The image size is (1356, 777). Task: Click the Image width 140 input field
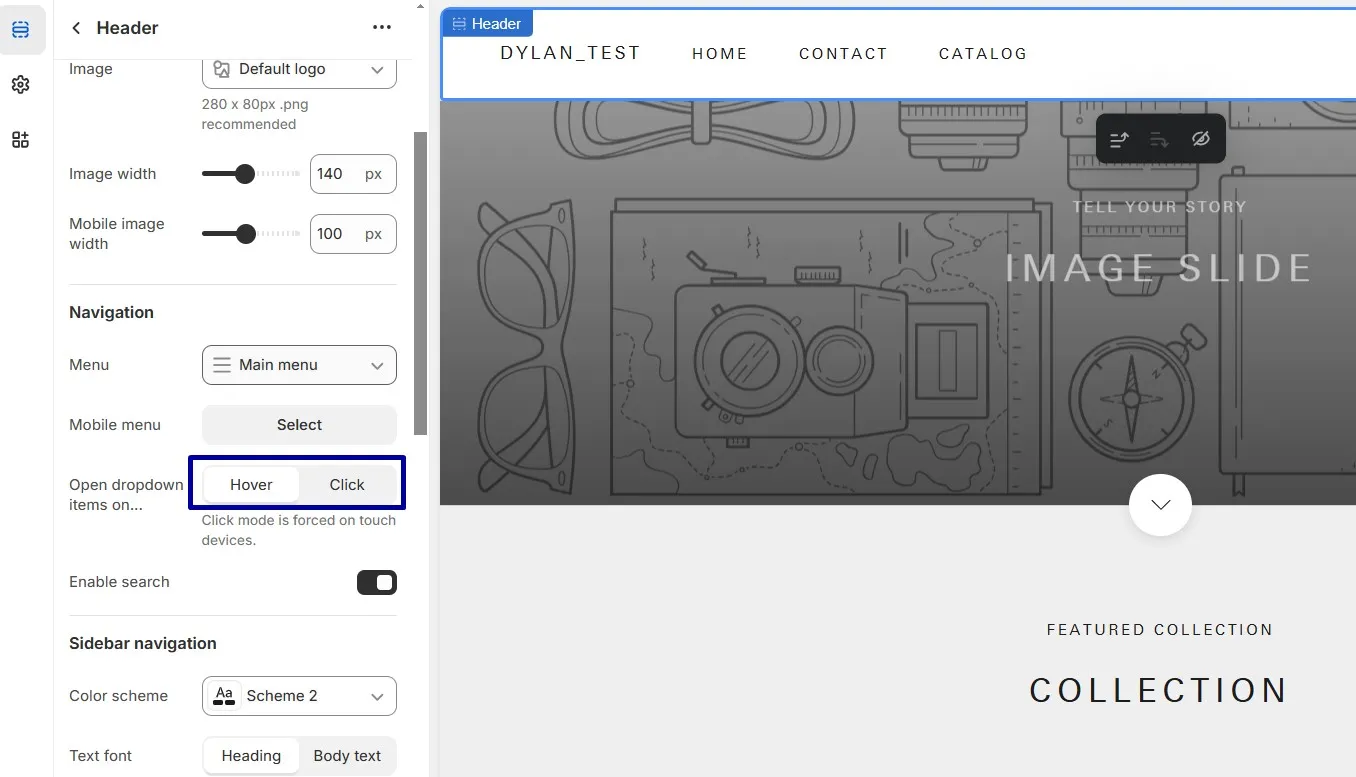pos(353,174)
